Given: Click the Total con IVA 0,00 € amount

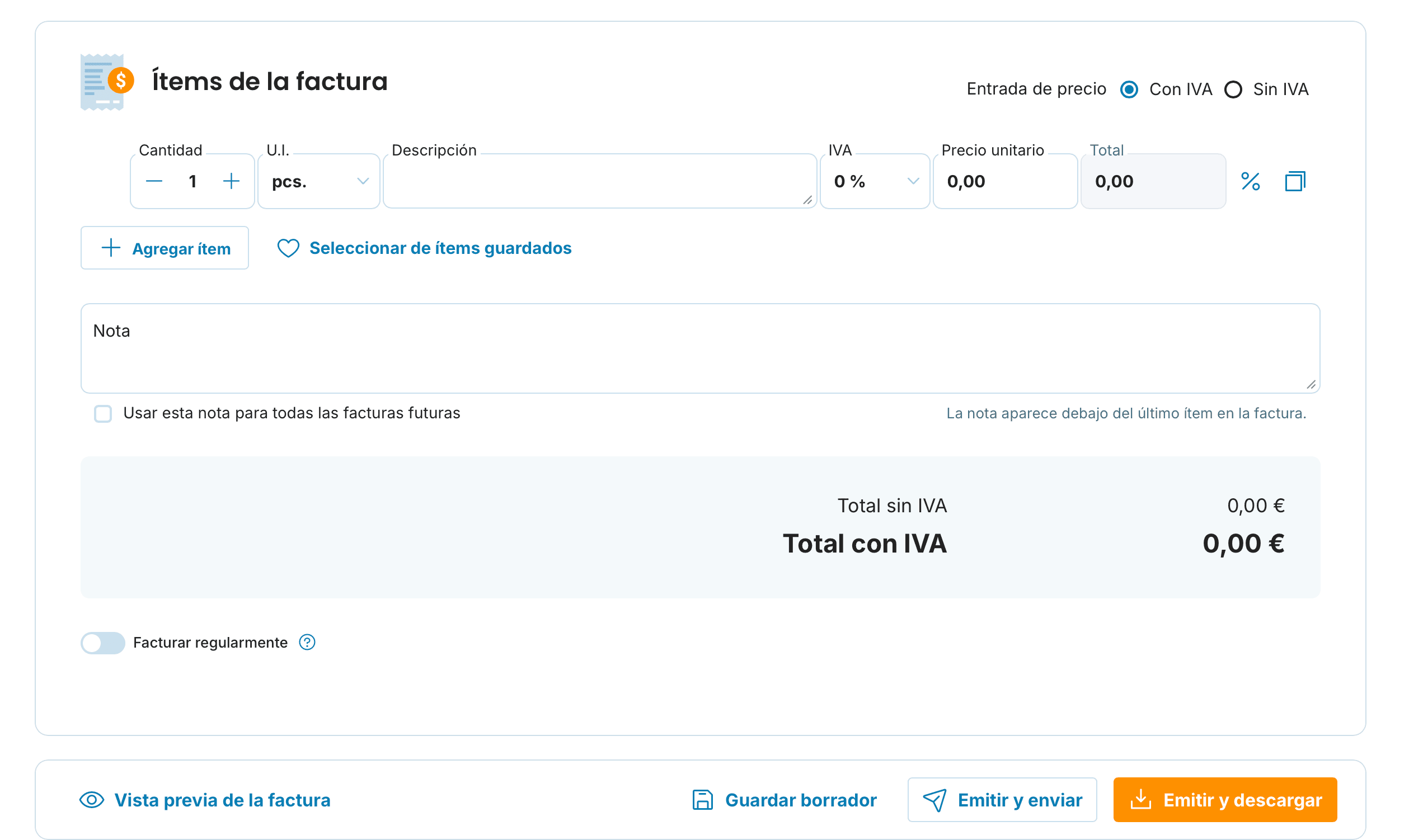Looking at the screenshot, I should click(x=1243, y=544).
